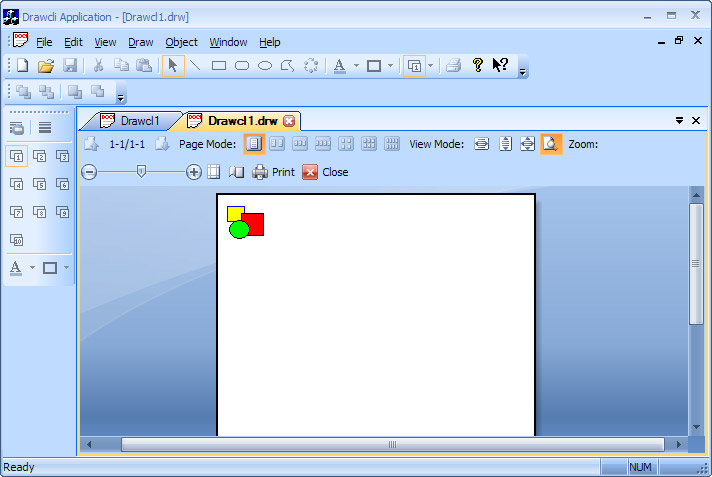Open the Draw menu
712x477 pixels.
tap(141, 42)
